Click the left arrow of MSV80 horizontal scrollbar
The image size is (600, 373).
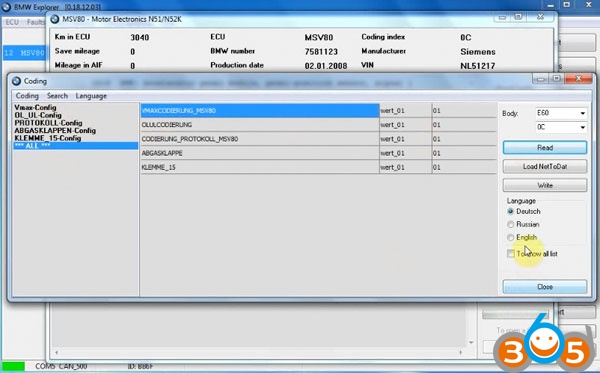point(57,352)
